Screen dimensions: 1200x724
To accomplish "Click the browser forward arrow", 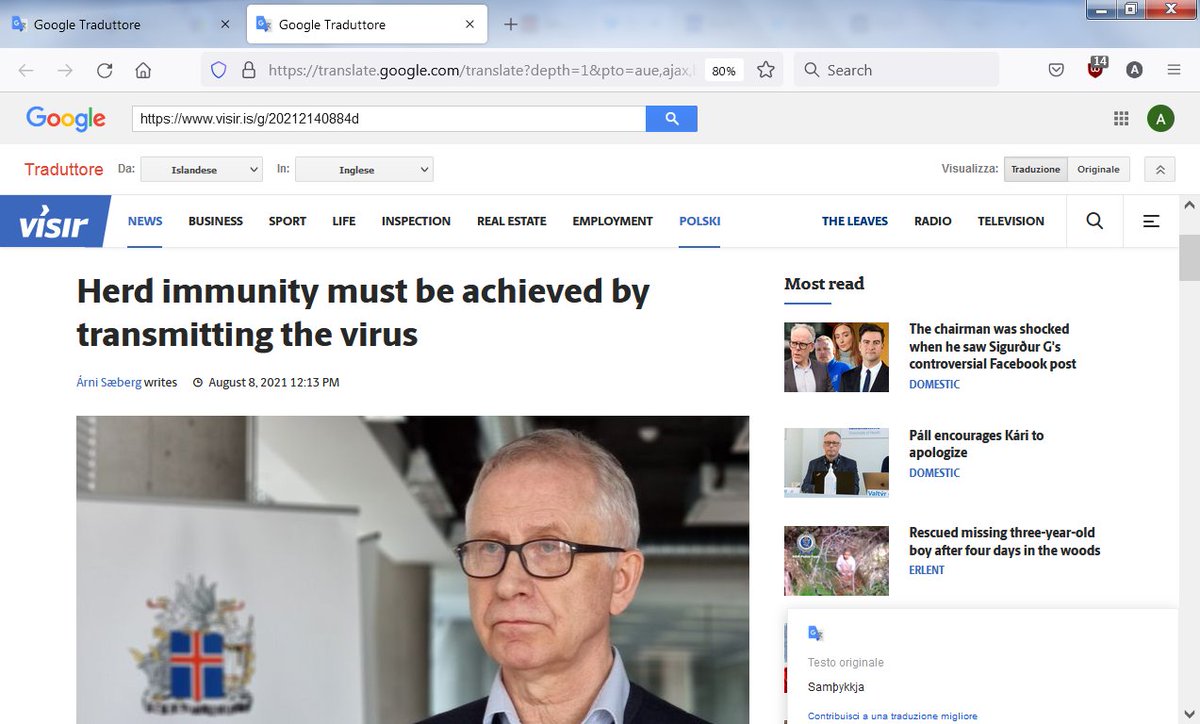I will 65,70.
